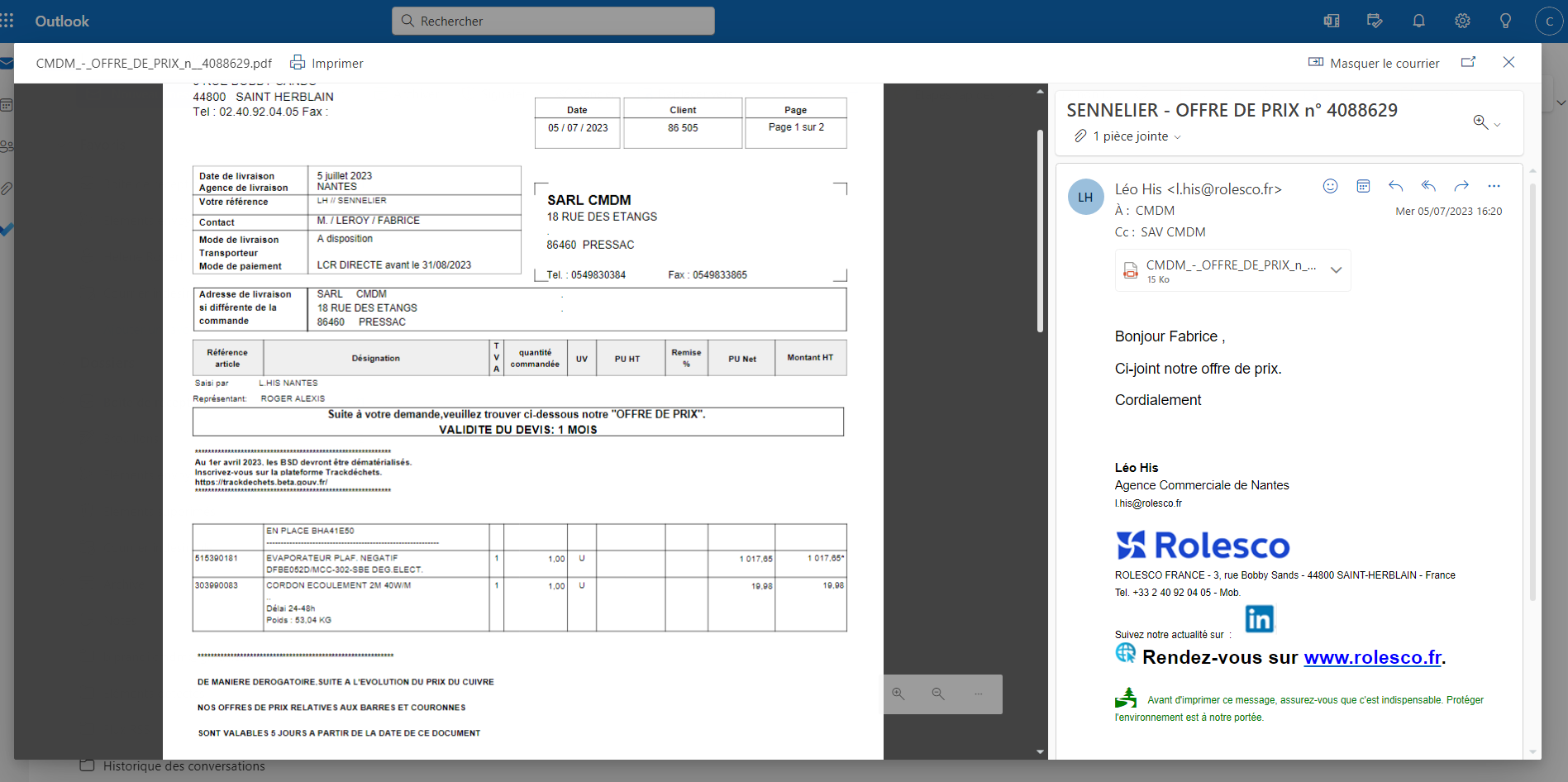Click the LH sender avatar

coord(1085,197)
